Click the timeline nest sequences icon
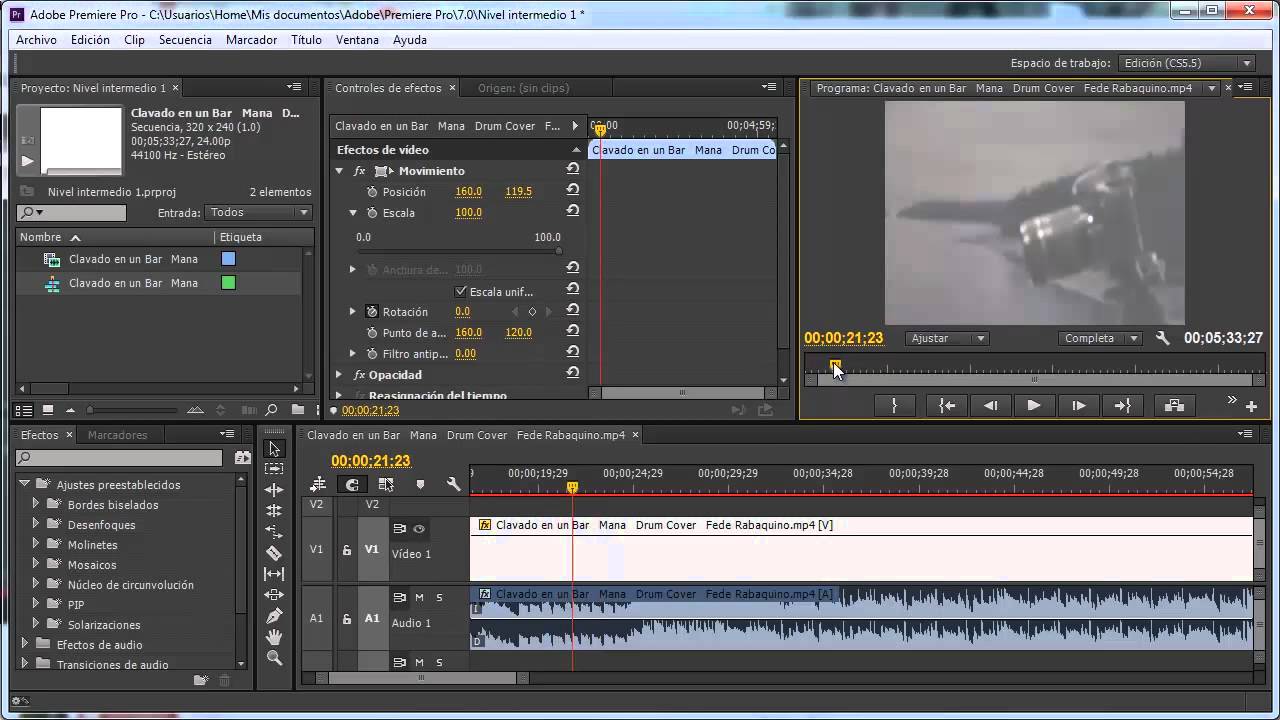Screen dimensions: 1280x720 [x=319, y=484]
